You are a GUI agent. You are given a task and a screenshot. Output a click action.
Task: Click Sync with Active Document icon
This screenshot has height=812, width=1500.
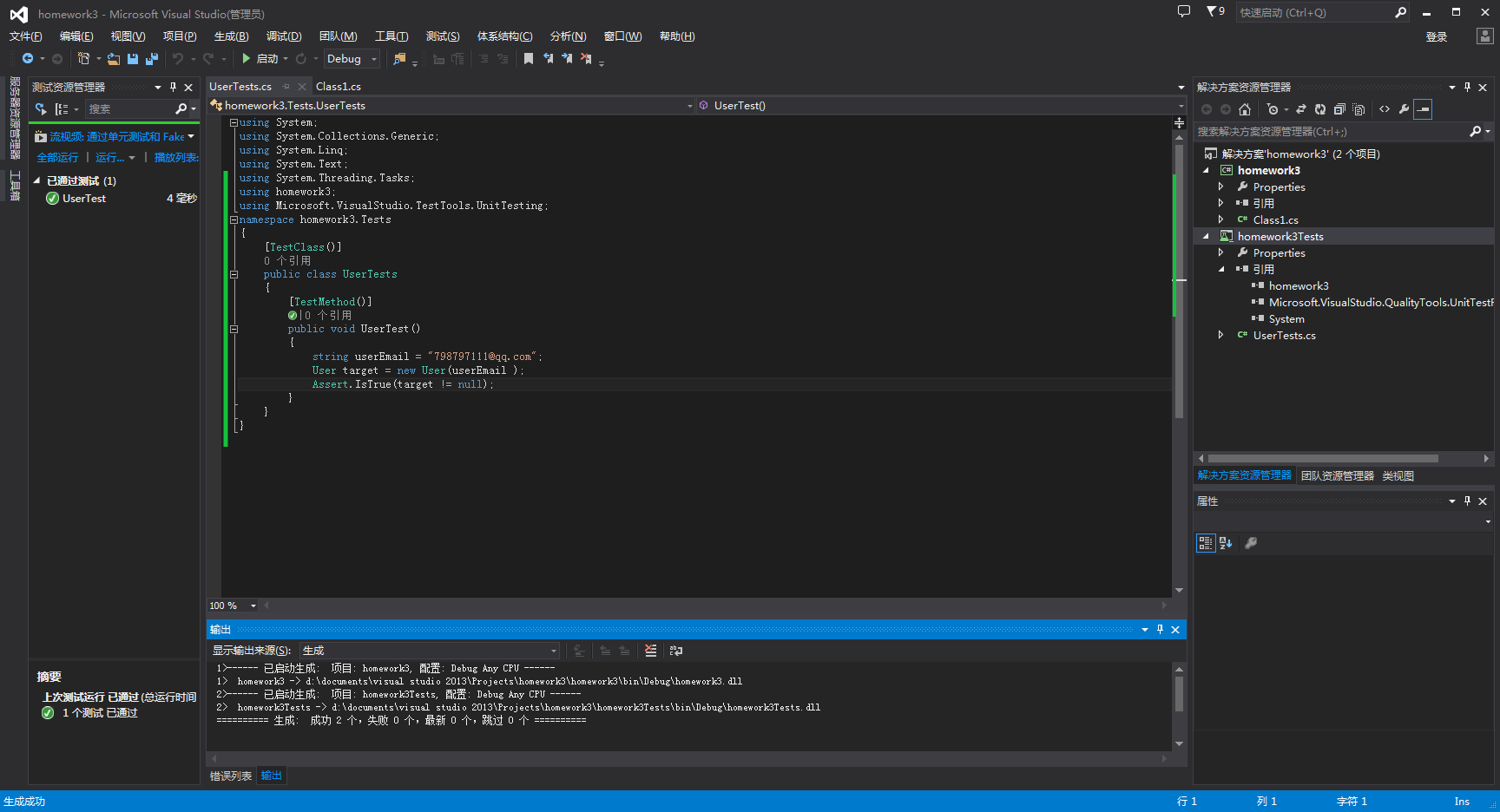1300,109
